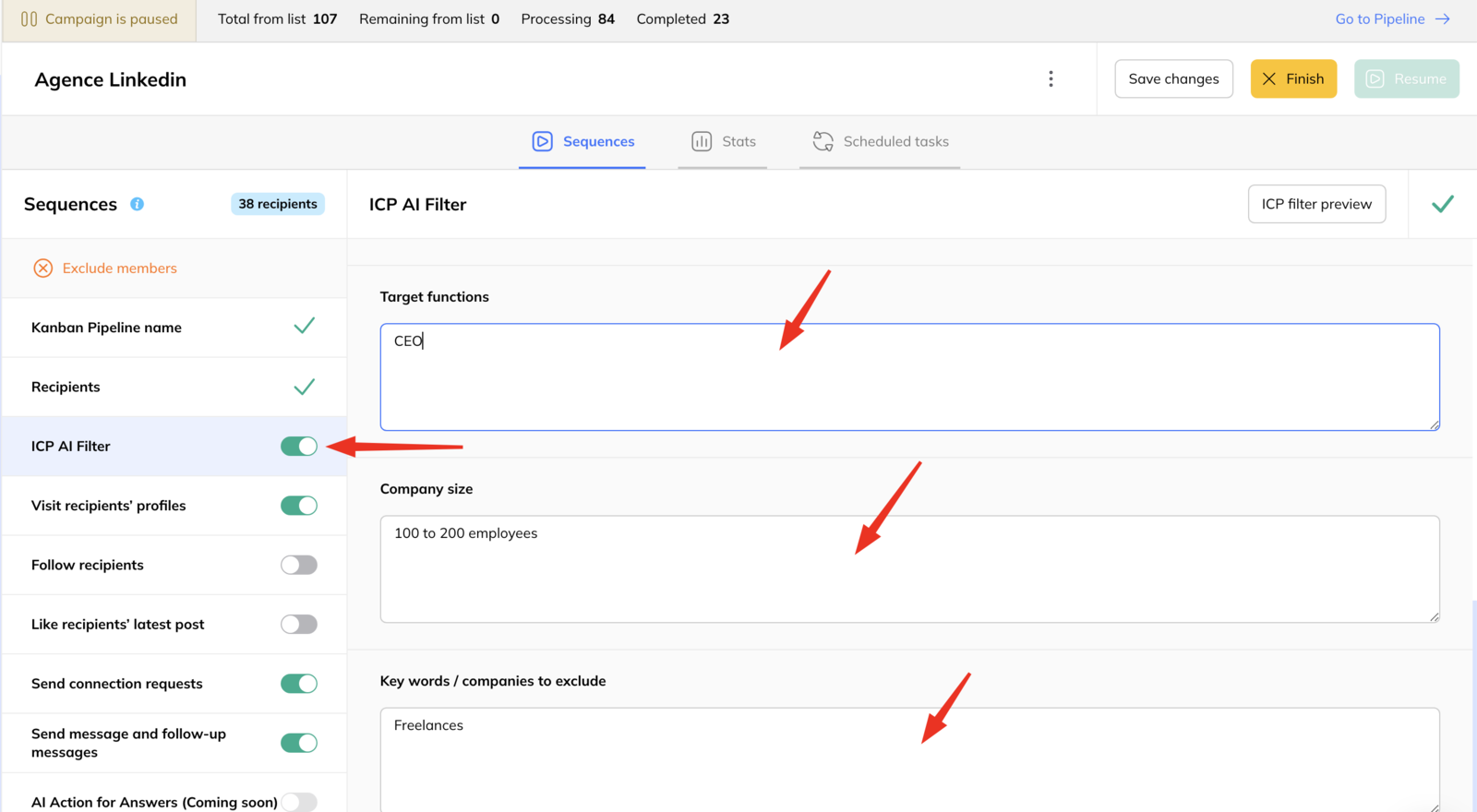Viewport: 1477px width, 812px height.
Task: Click the Remaining from list 0 counter
Action: 429,18
